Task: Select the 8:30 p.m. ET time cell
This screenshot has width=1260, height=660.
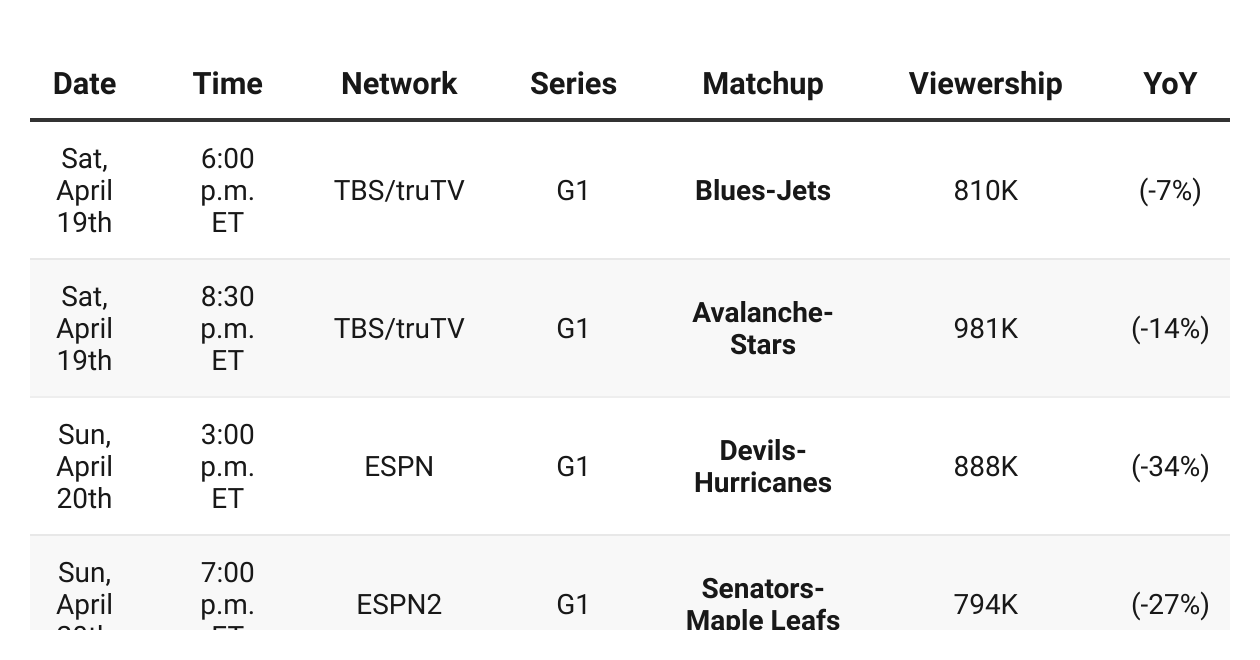Action: click(228, 329)
